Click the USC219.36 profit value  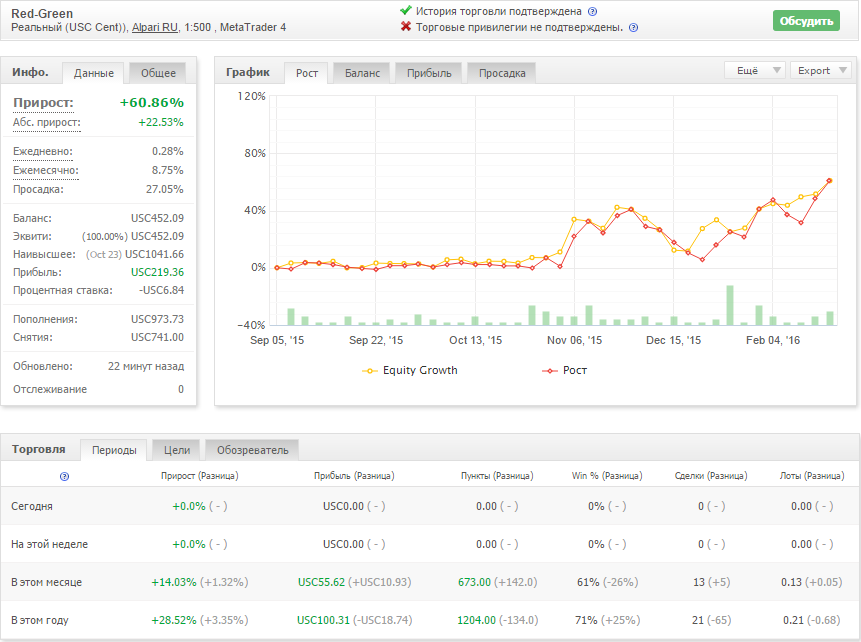point(157,272)
